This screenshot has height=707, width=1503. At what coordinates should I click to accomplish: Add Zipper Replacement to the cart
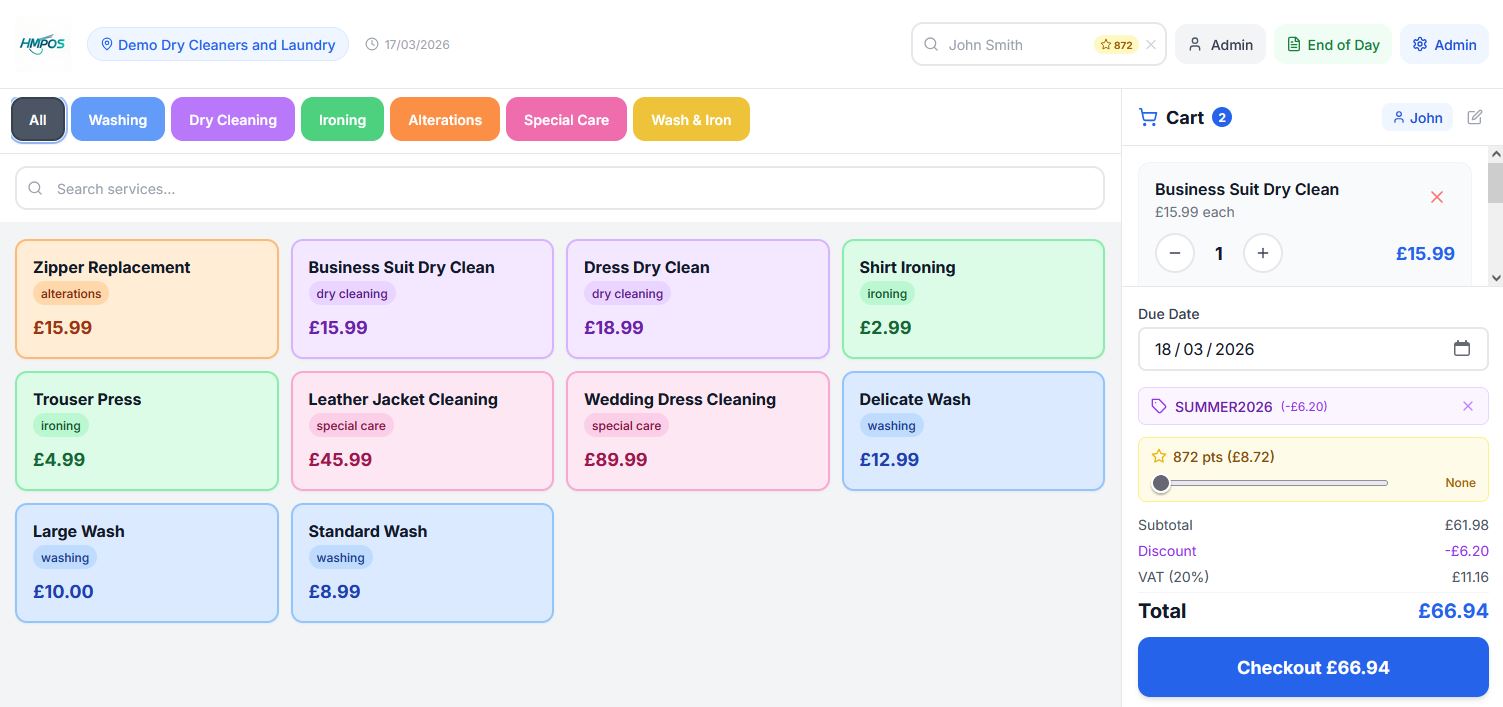[x=147, y=299]
